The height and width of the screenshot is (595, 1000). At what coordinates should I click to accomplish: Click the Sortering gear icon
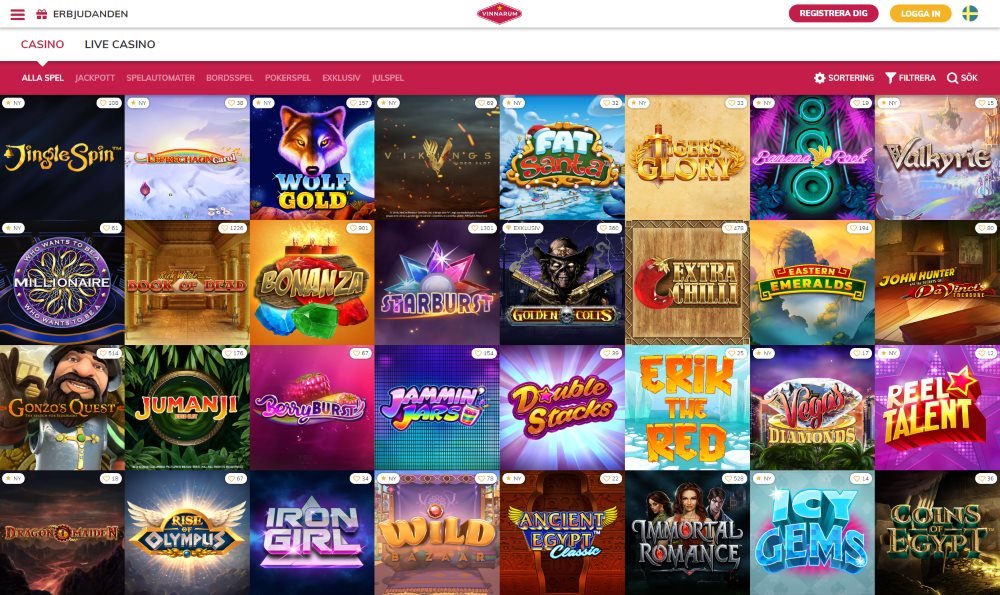(x=820, y=78)
